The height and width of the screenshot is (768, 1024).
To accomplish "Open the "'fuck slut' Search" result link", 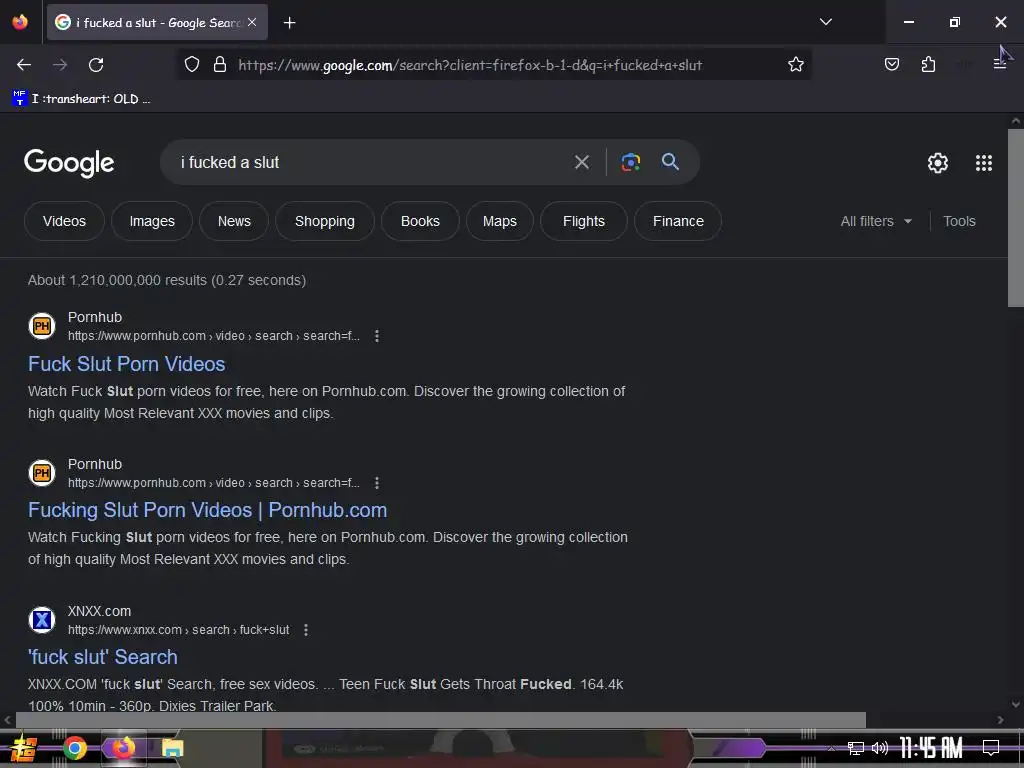I will [103, 657].
